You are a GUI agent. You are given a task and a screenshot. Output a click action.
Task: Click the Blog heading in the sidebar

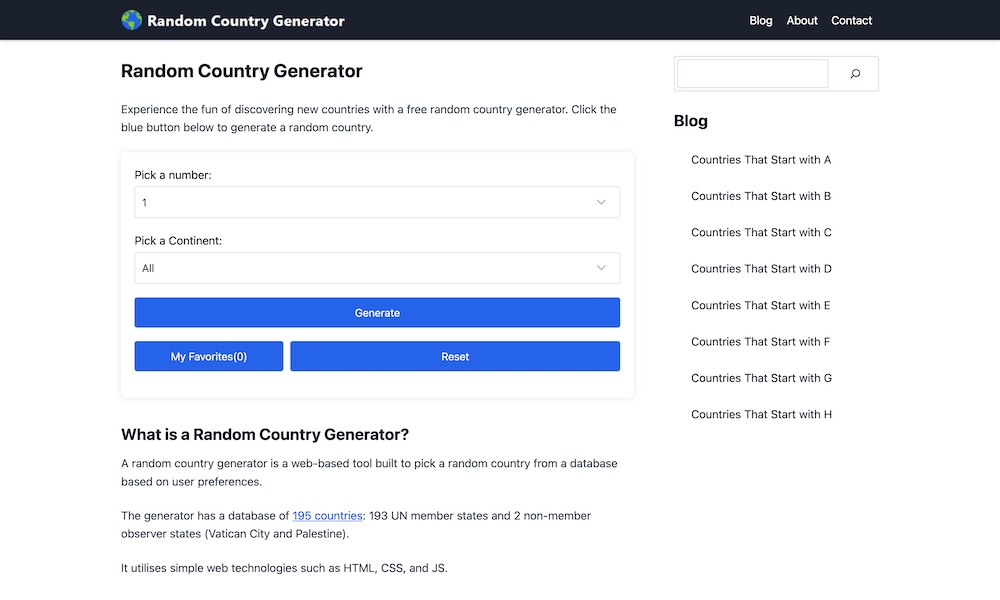tap(690, 121)
